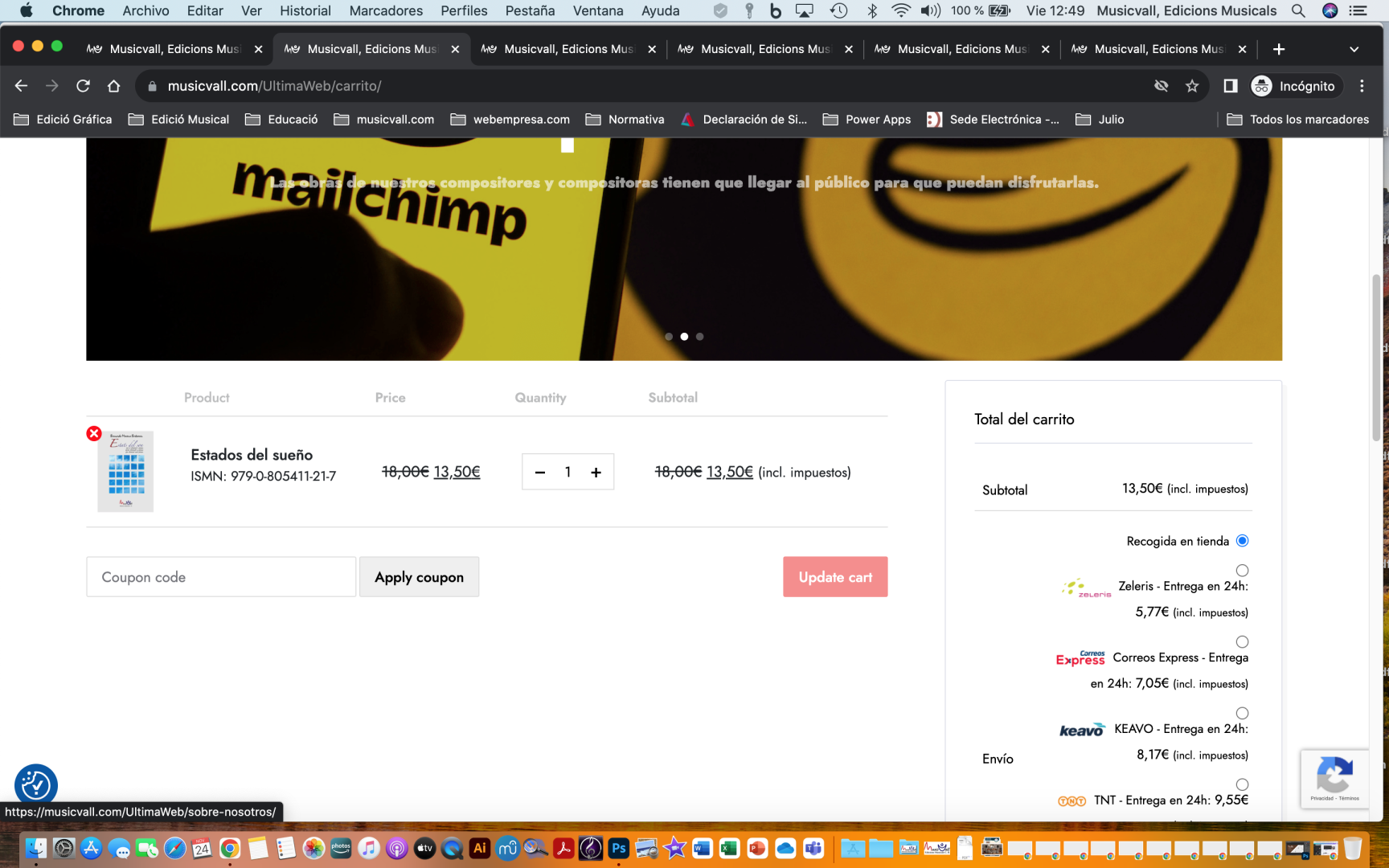Show first carousel slide dot
Viewport: 1389px width, 868px height.
(669, 337)
